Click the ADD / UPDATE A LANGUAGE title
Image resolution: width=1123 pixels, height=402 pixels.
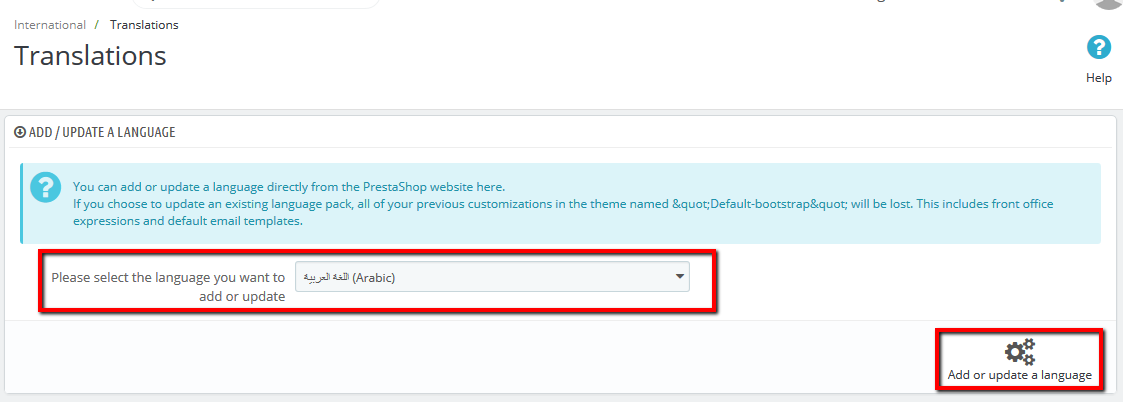[102, 132]
